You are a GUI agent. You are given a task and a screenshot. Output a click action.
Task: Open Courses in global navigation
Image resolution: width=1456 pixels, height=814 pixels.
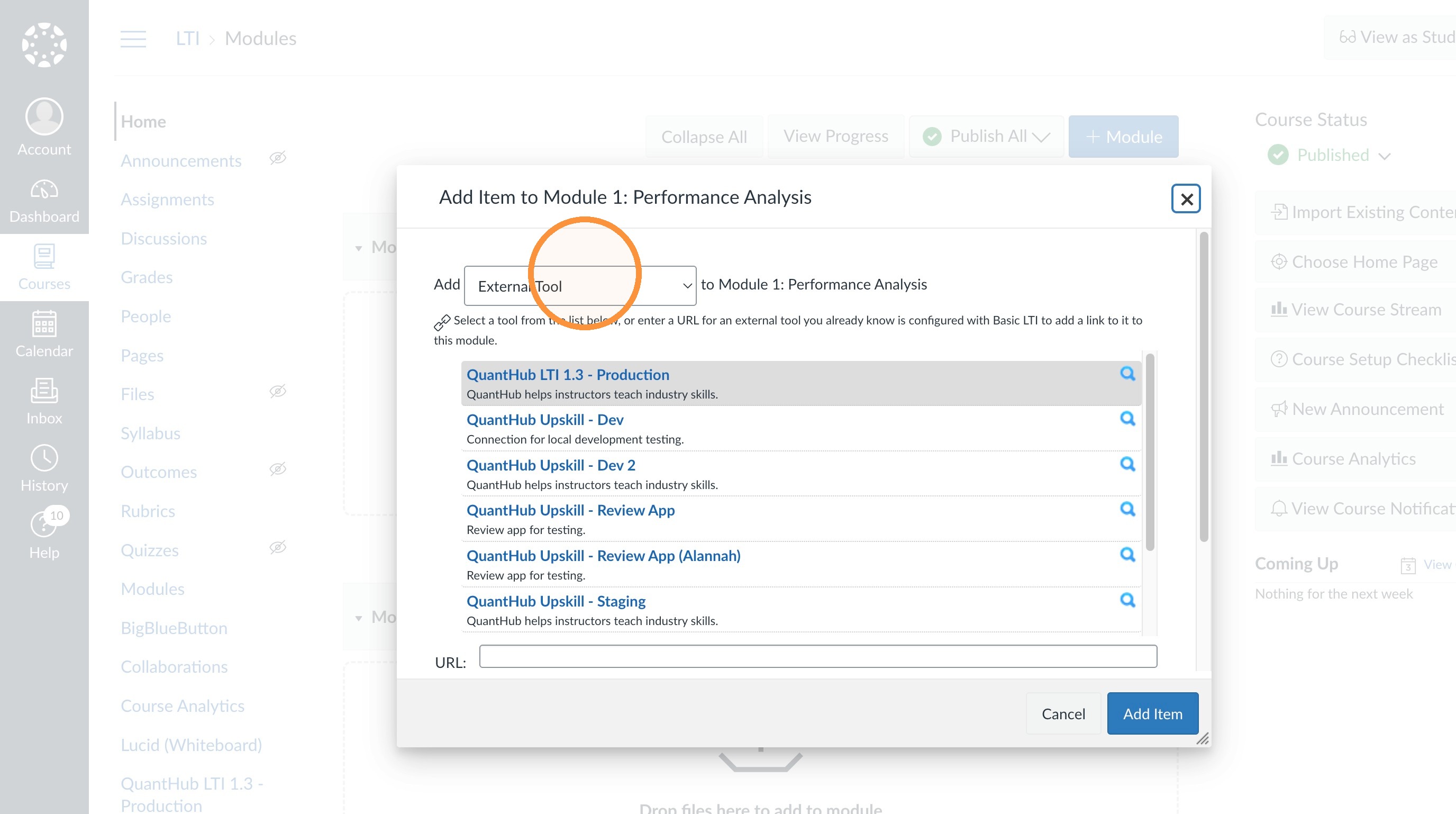(44, 267)
